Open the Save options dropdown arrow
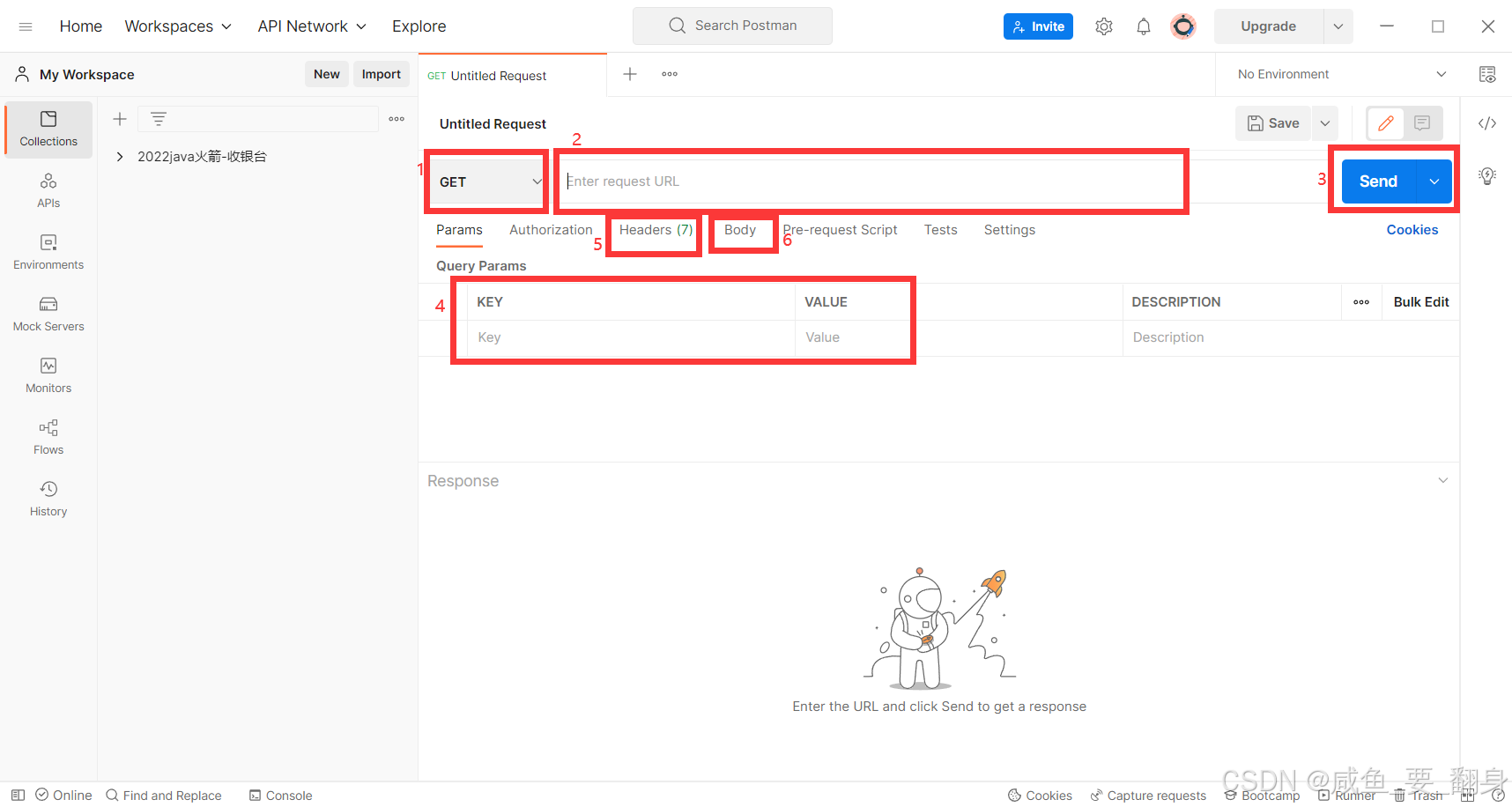Screen dimensions: 1512x807 pyautogui.click(x=1325, y=123)
